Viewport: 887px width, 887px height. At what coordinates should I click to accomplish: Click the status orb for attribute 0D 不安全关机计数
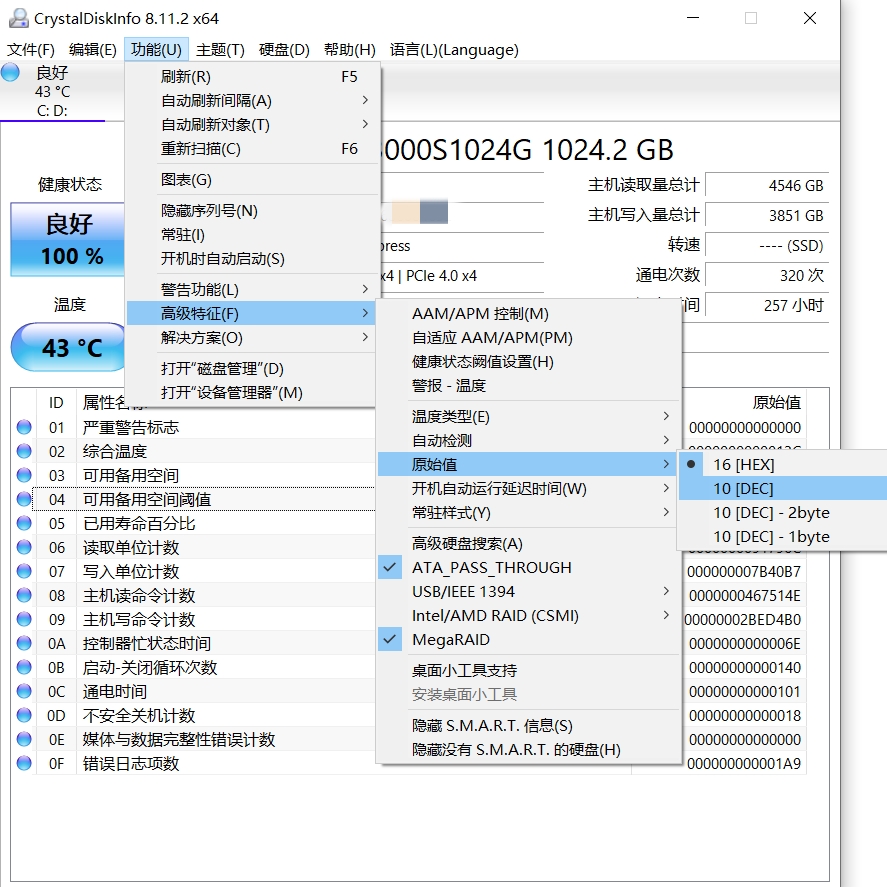[x=24, y=716]
